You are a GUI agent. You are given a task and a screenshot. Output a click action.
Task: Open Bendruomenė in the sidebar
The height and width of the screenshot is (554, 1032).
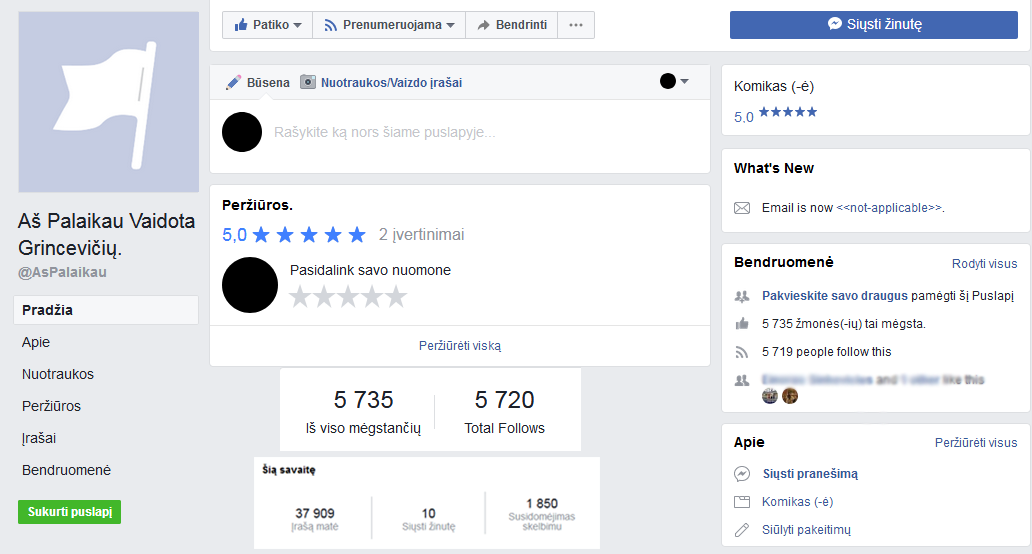(x=66, y=470)
